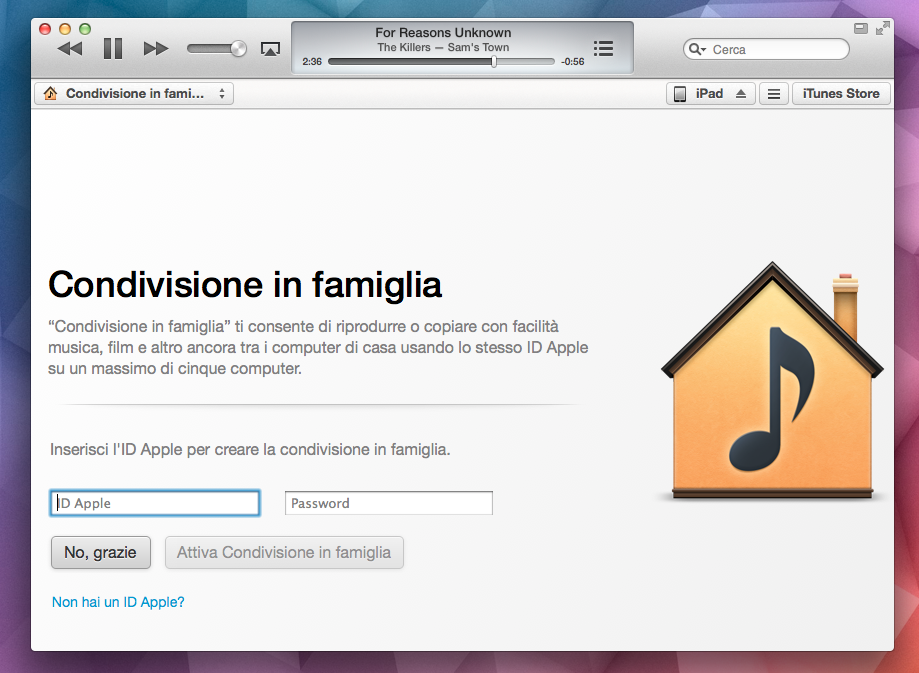
Task: Focus the Cerca search field
Action: pos(766,49)
